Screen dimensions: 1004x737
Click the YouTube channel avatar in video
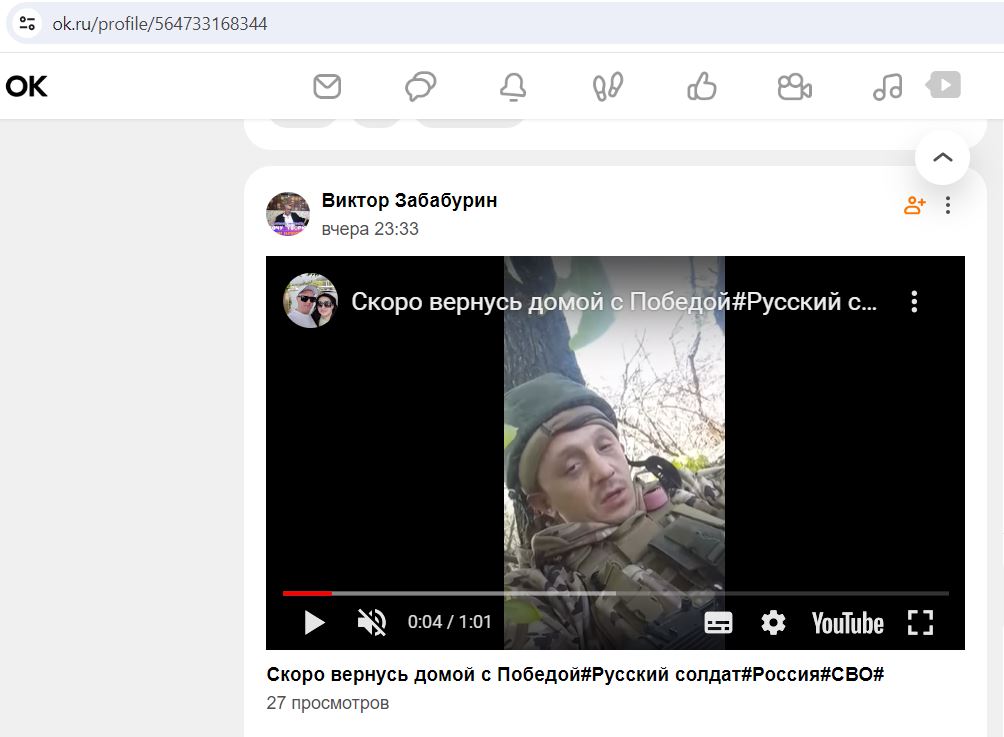(x=311, y=301)
